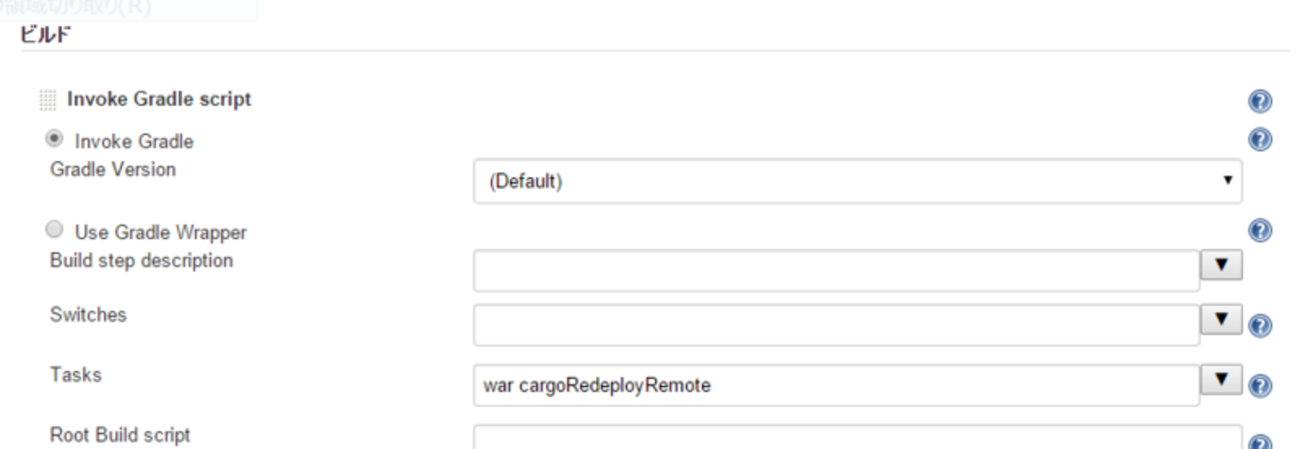Focus the Build step description input
Viewport: 1300px width, 449px height.
(x=837, y=270)
